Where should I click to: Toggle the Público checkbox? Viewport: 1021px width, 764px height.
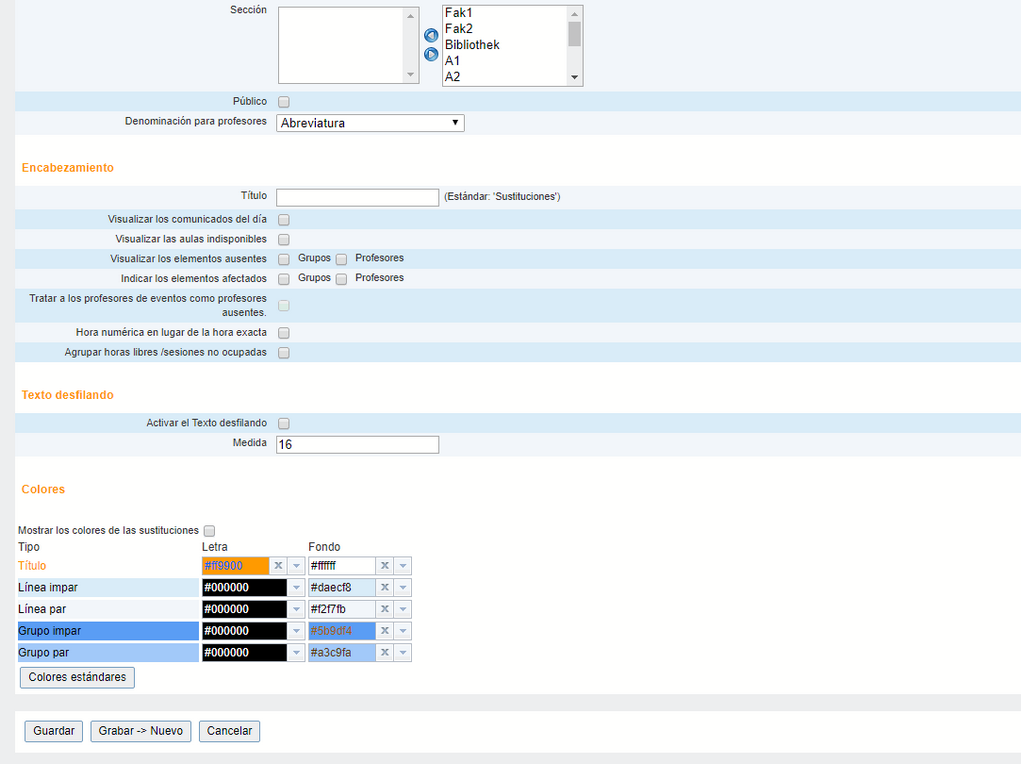pos(284,102)
